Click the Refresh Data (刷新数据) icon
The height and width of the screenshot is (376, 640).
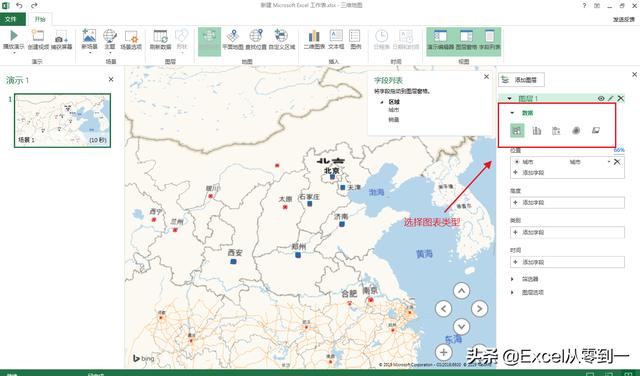click(160, 36)
